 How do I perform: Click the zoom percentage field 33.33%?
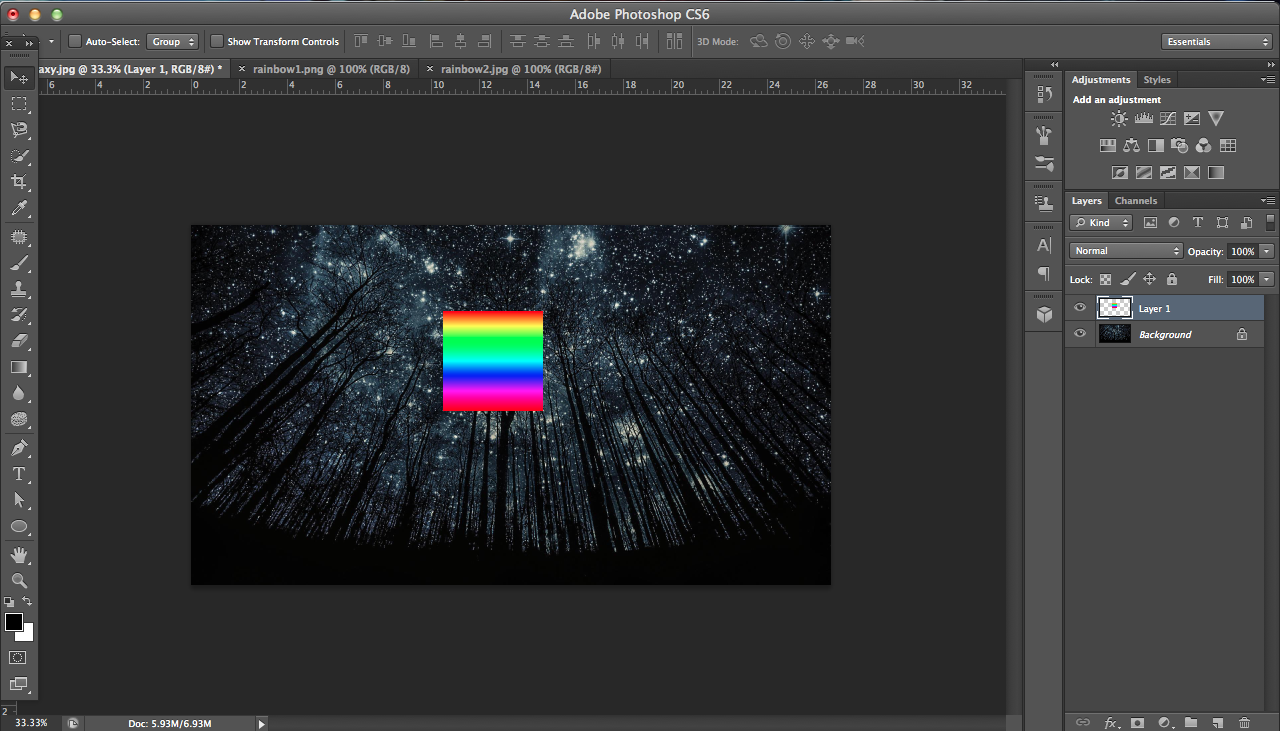tap(31, 723)
